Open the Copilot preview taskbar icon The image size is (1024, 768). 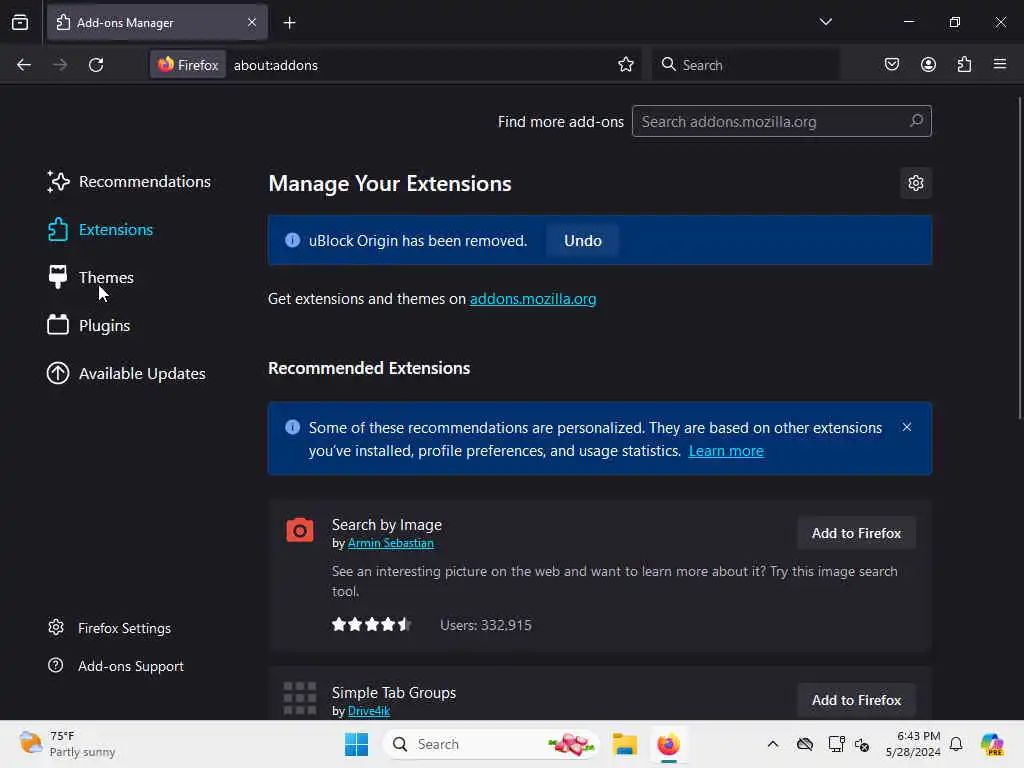click(992, 744)
